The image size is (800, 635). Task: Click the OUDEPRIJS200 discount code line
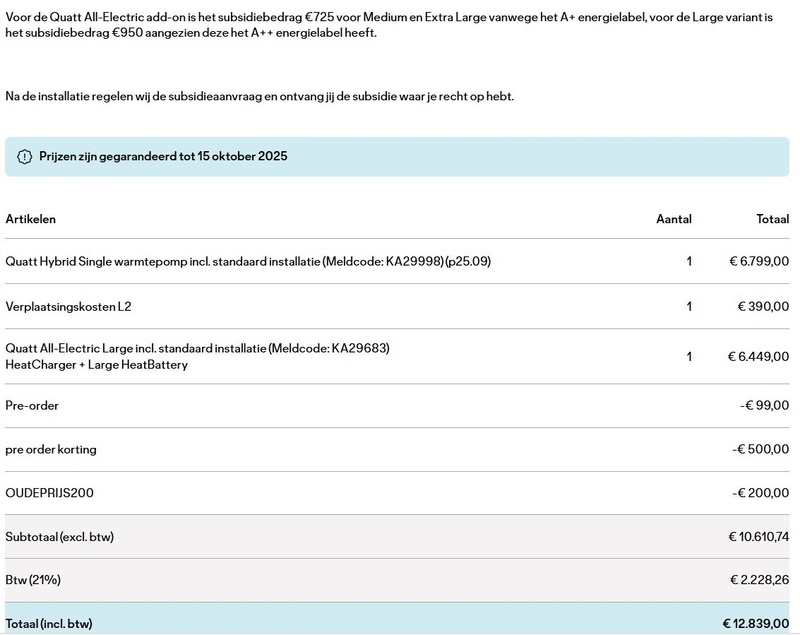49,493
